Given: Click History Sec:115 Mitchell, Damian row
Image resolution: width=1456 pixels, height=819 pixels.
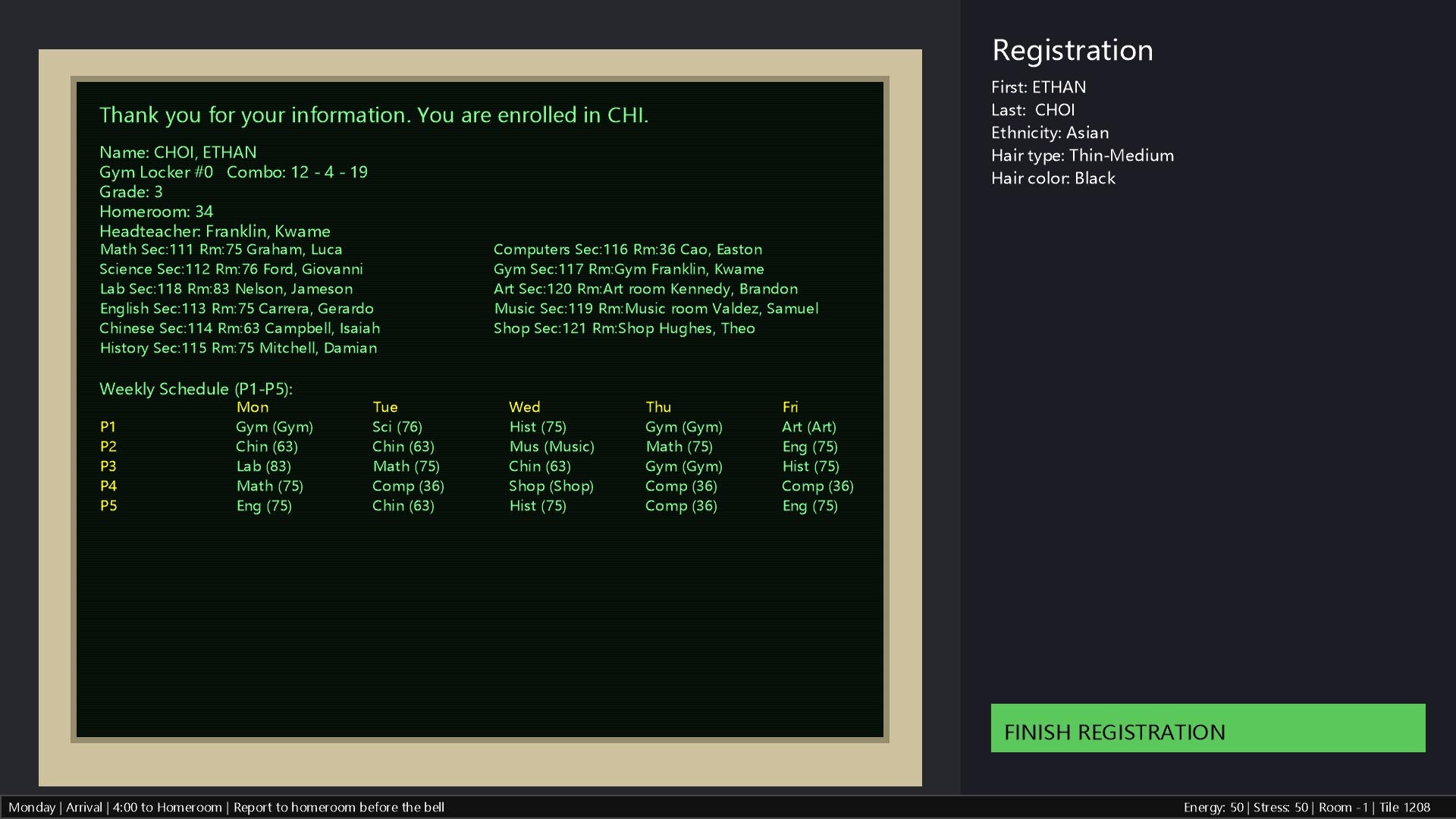Looking at the screenshot, I should coord(238,348).
